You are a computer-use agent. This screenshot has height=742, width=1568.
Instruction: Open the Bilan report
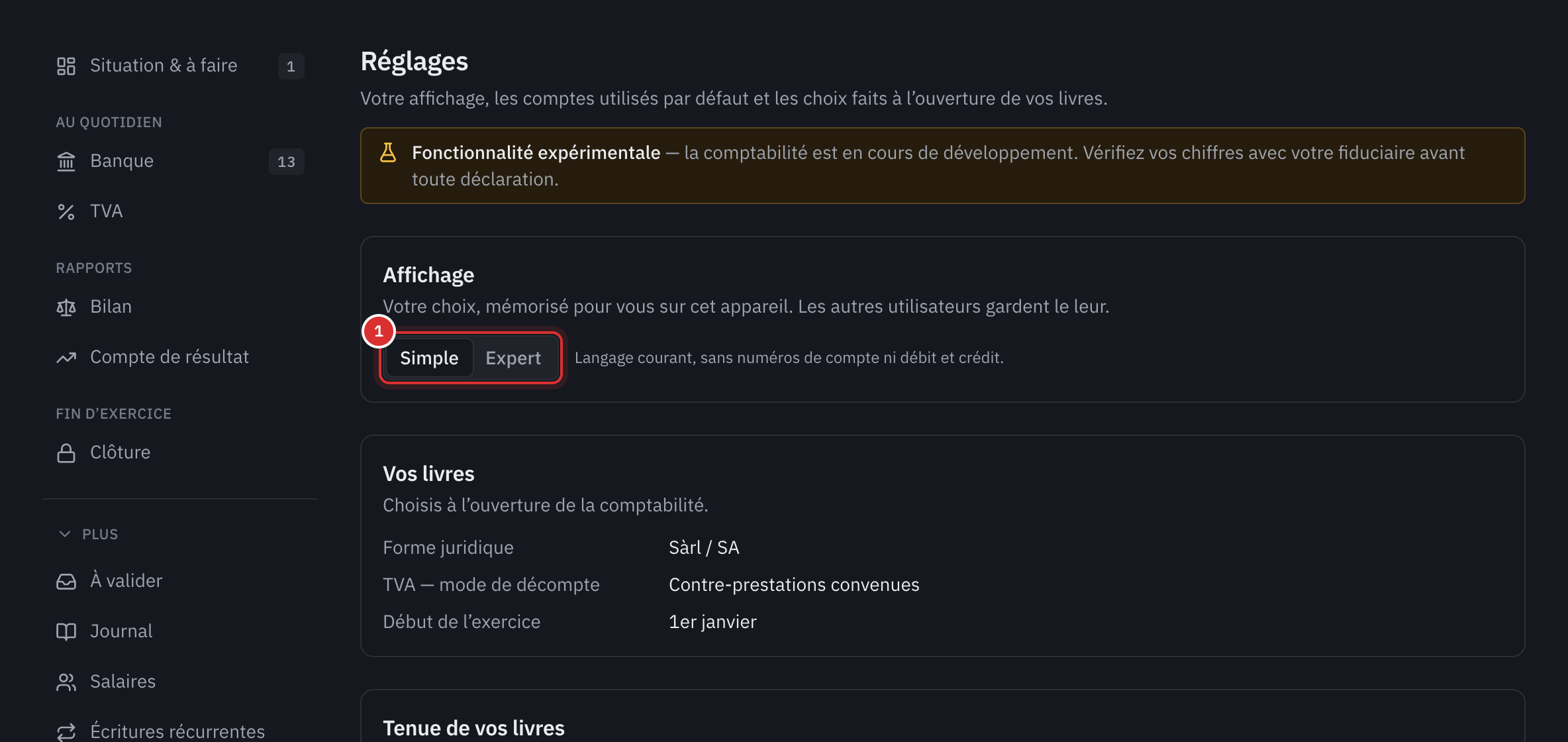click(x=180, y=307)
